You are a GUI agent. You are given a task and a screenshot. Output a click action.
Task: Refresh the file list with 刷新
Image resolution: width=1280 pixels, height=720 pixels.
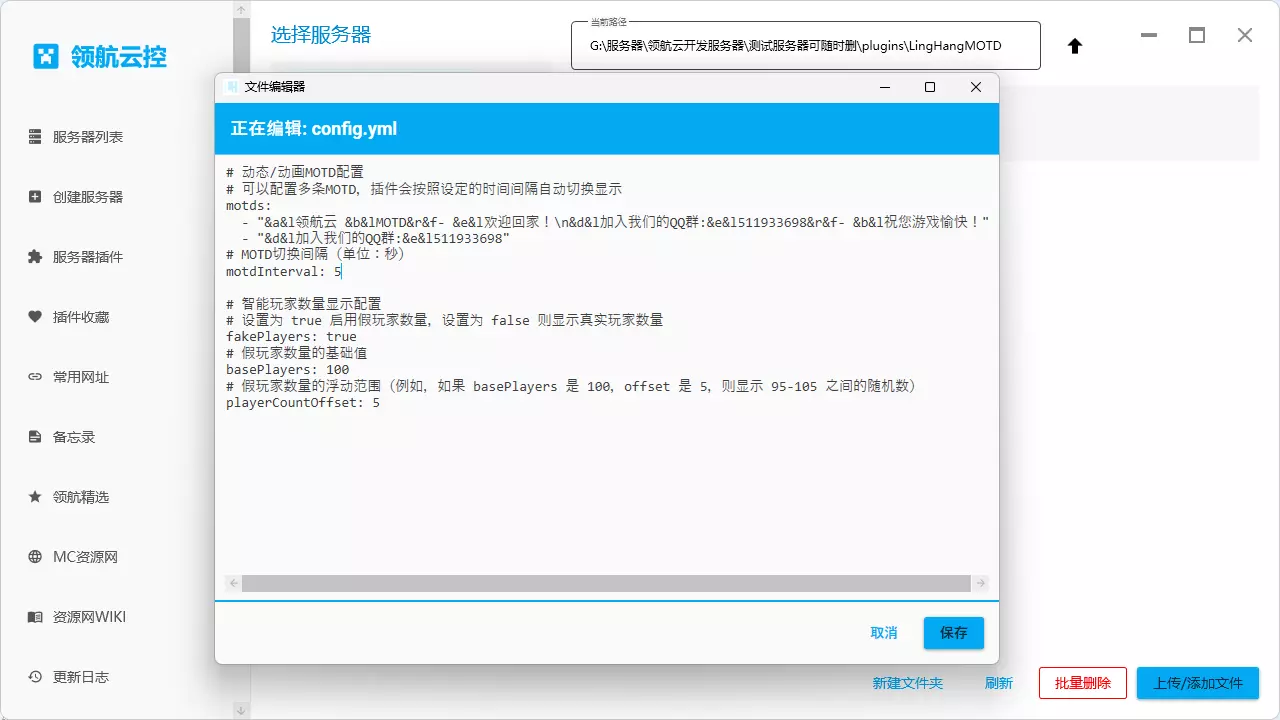click(x=999, y=683)
